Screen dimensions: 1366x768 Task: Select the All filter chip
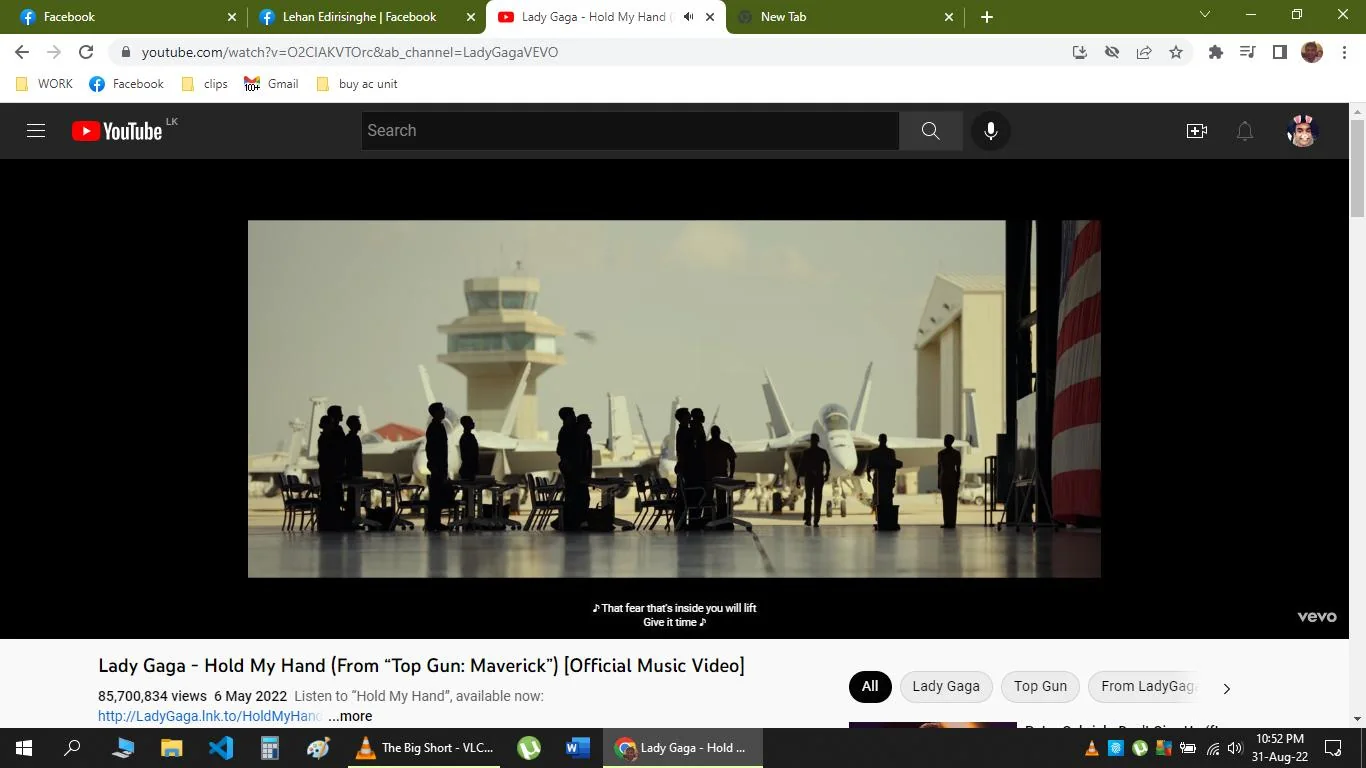pyautogui.click(x=870, y=686)
